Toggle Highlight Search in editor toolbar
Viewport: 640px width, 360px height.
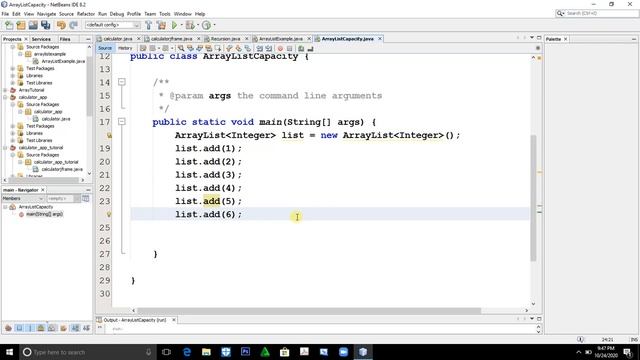tap(209, 48)
